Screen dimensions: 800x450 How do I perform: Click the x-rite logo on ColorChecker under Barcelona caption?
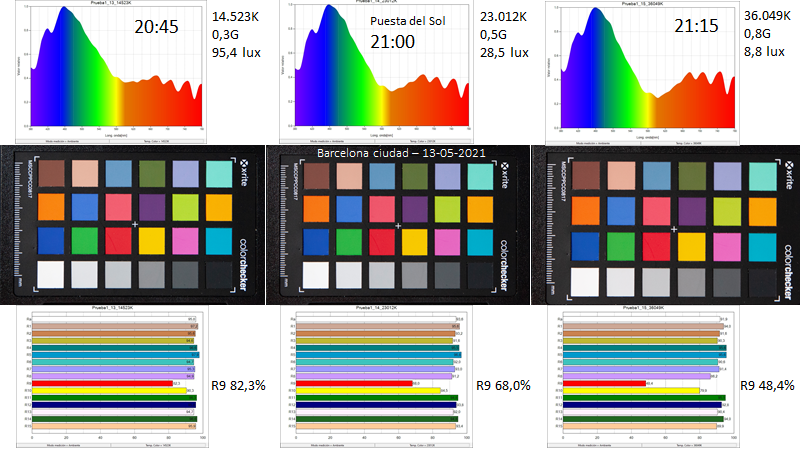pos(505,175)
